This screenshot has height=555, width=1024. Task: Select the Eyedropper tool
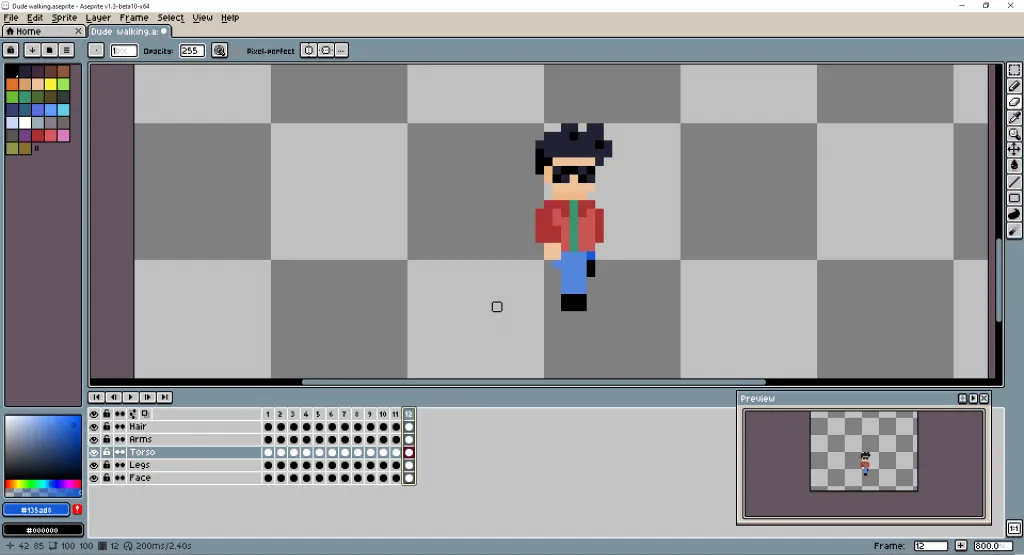[1014, 118]
